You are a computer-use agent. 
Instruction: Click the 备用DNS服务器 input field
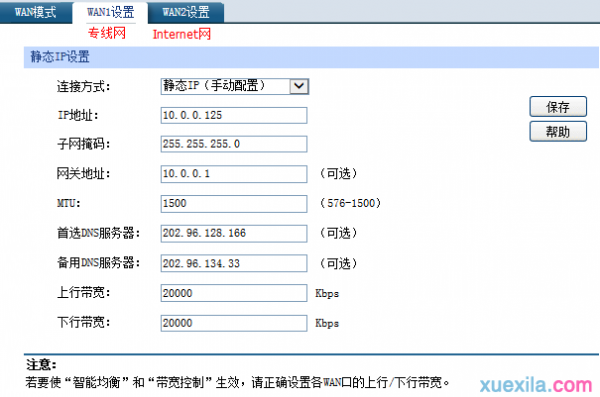(x=234, y=263)
